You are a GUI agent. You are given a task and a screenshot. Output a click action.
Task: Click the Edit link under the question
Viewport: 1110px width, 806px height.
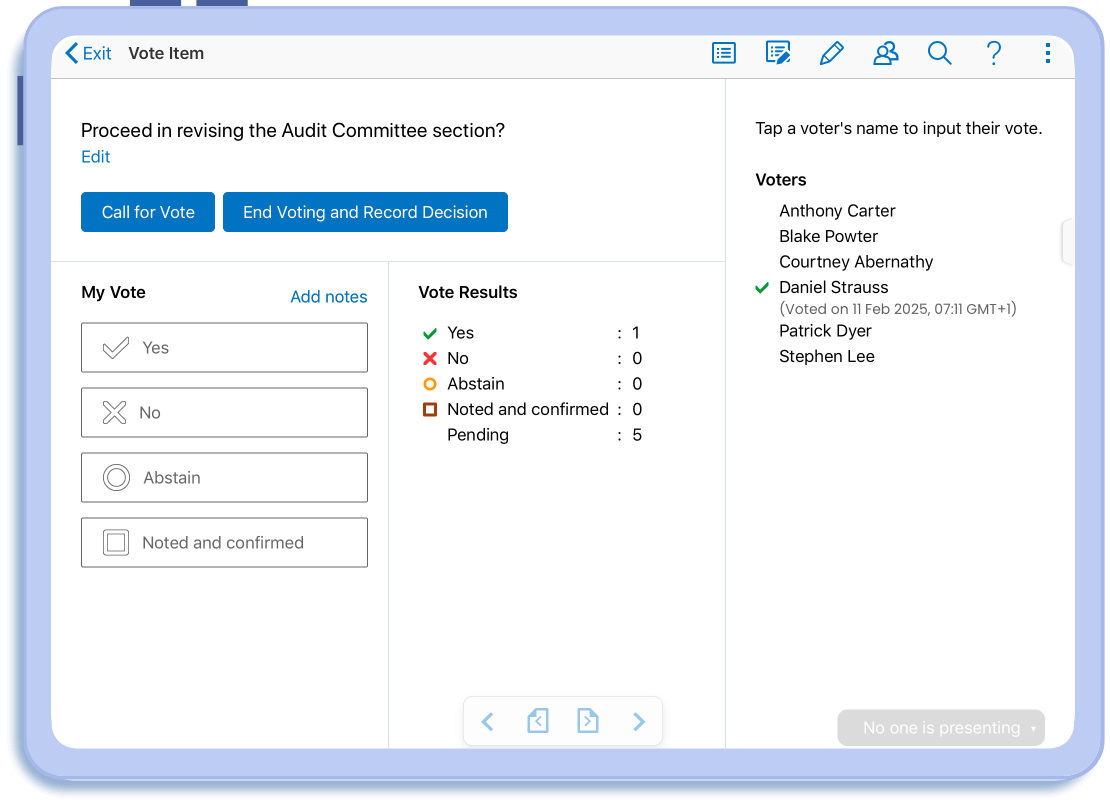click(x=96, y=157)
